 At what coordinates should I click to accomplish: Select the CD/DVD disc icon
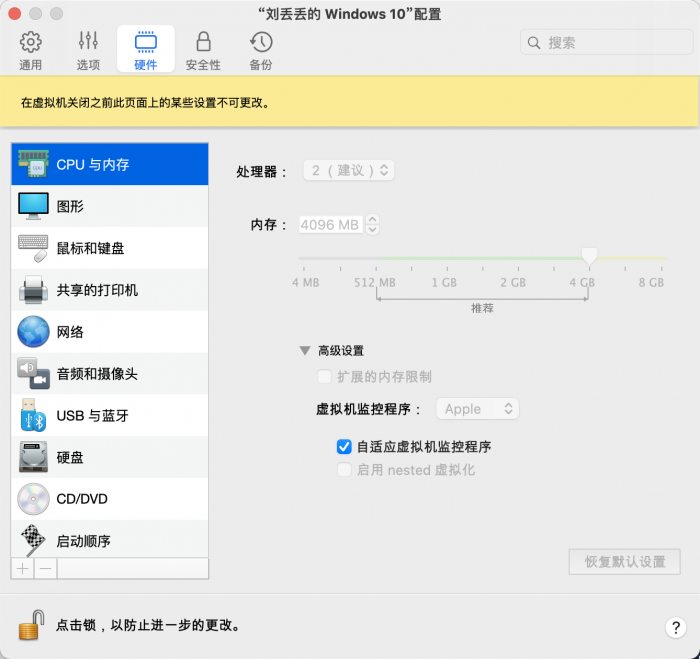tap(33, 499)
